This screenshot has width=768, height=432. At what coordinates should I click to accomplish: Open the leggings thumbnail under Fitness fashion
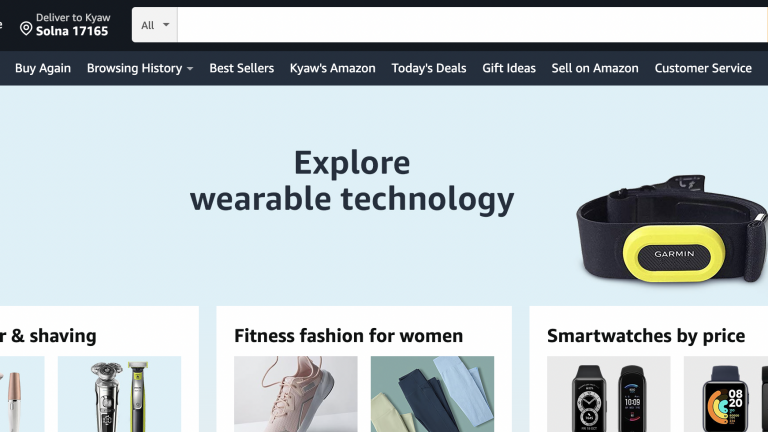coord(432,394)
